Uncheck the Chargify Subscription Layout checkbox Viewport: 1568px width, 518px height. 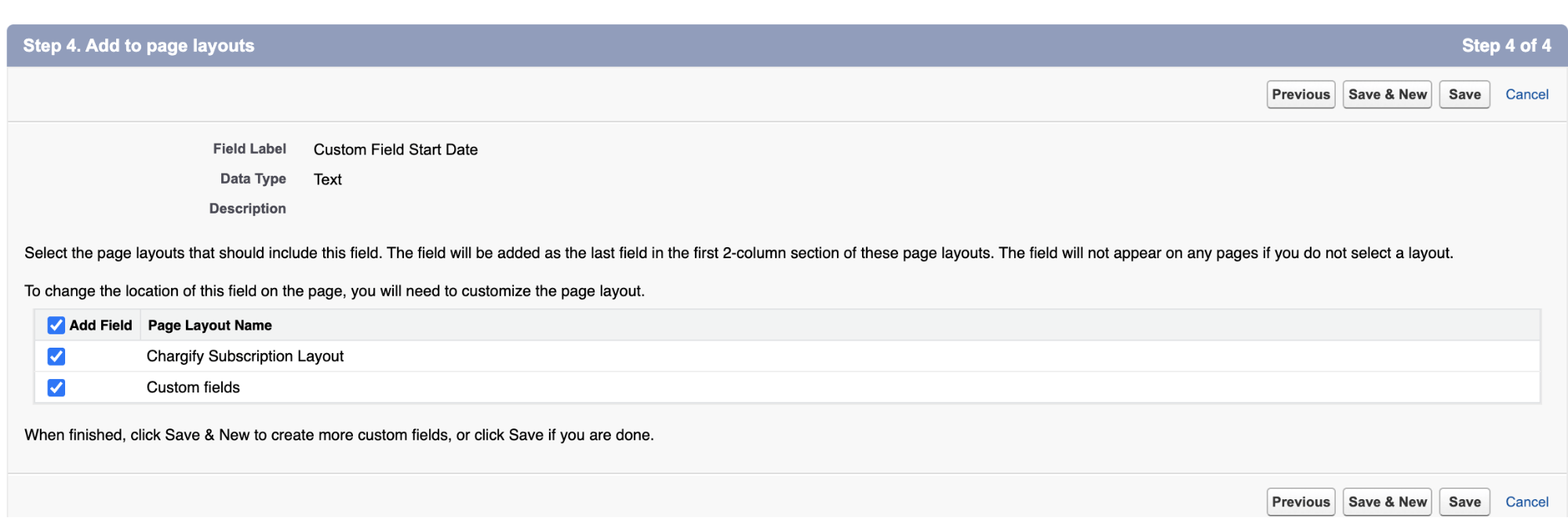(56, 356)
